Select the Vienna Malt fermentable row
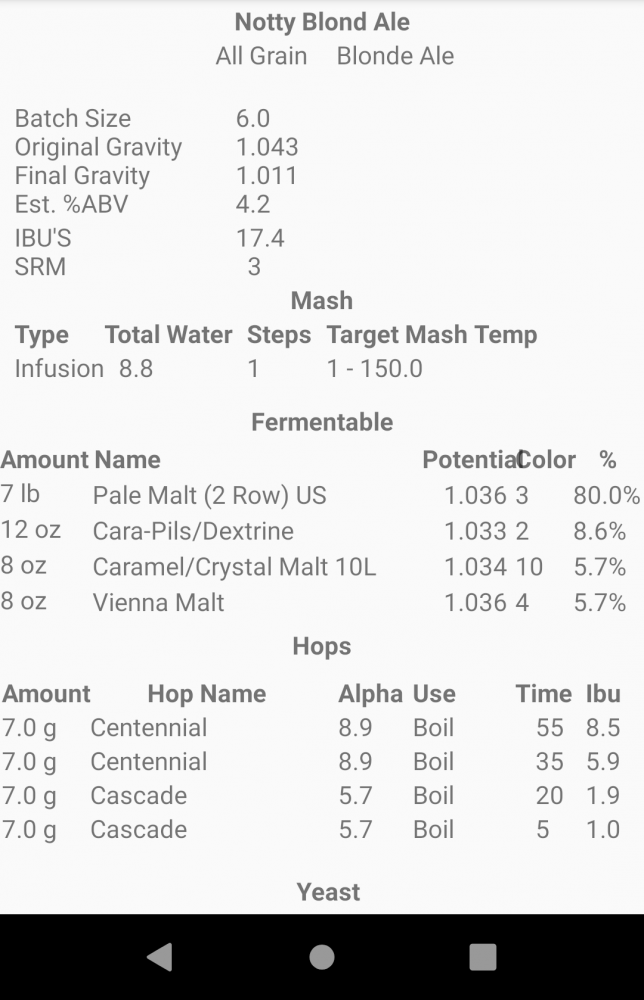Image resolution: width=644 pixels, height=1000 pixels. [x=322, y=602]
